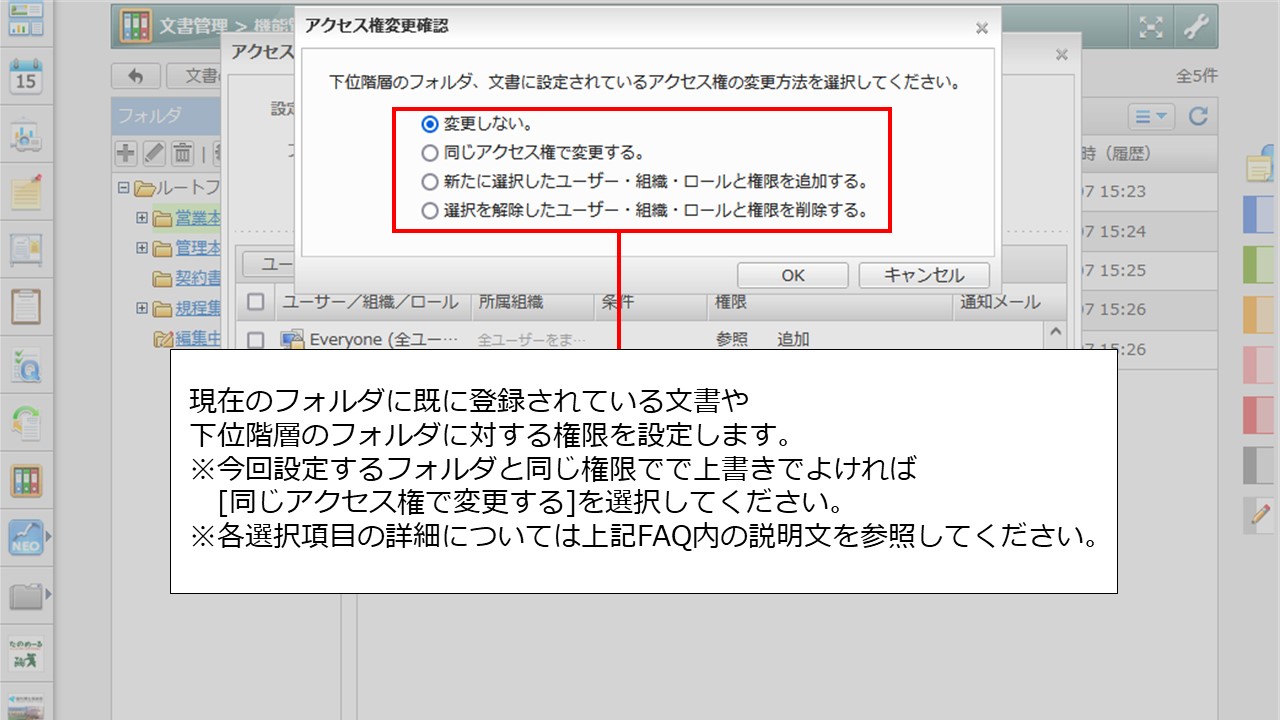Click the 15:25 timestamp row in the list
This screenshot has height=720, width=1280.
click(1149, 271)
